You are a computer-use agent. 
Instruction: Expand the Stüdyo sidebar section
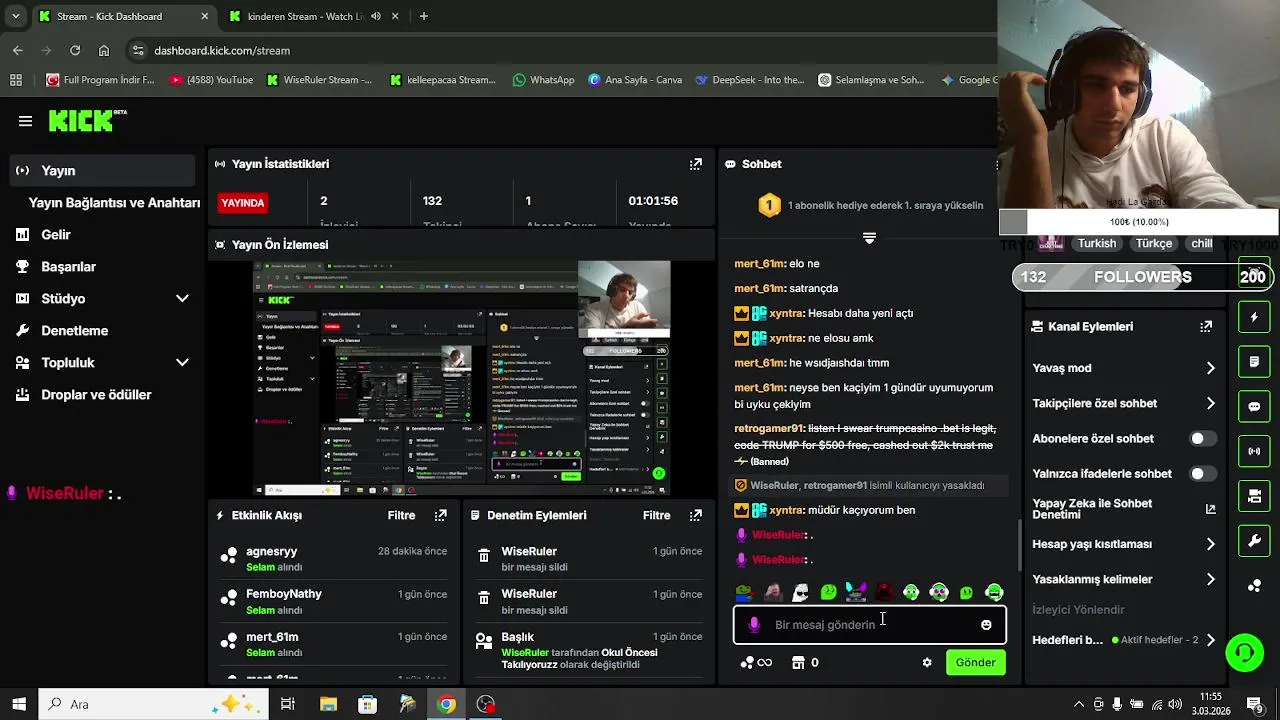click(x=182, y=298)
